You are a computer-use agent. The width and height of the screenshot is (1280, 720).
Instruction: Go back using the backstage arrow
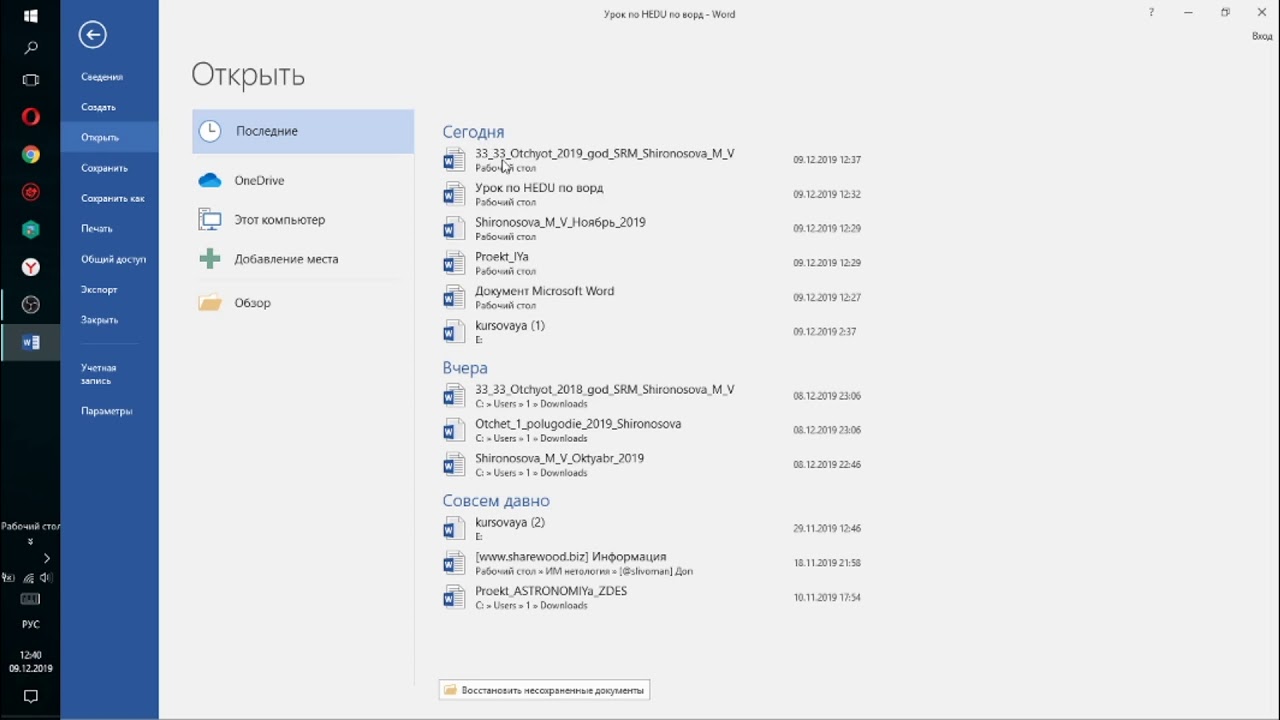coord(92,35)
